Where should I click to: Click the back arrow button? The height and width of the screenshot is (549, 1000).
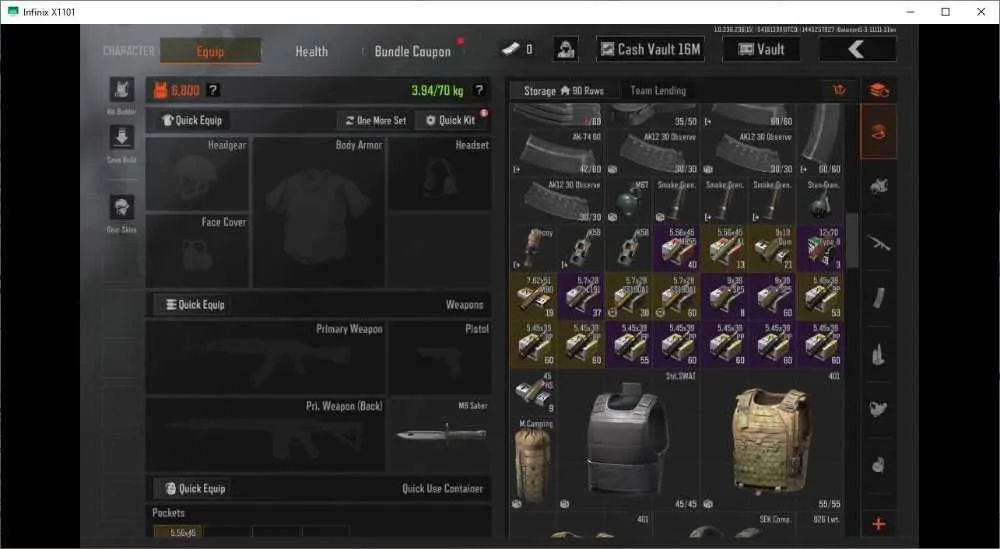pyautogui.click(x=857, y=49)
